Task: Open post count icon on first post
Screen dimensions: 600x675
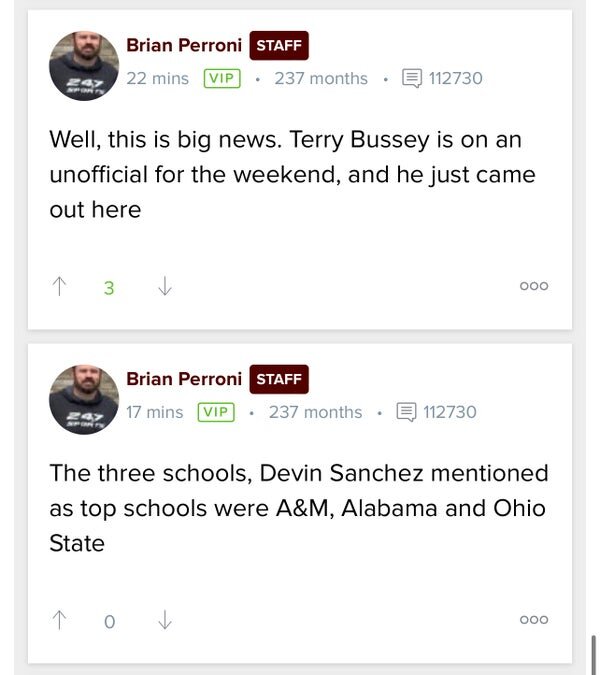Action: pyautogui.click(x=411, y=78)
